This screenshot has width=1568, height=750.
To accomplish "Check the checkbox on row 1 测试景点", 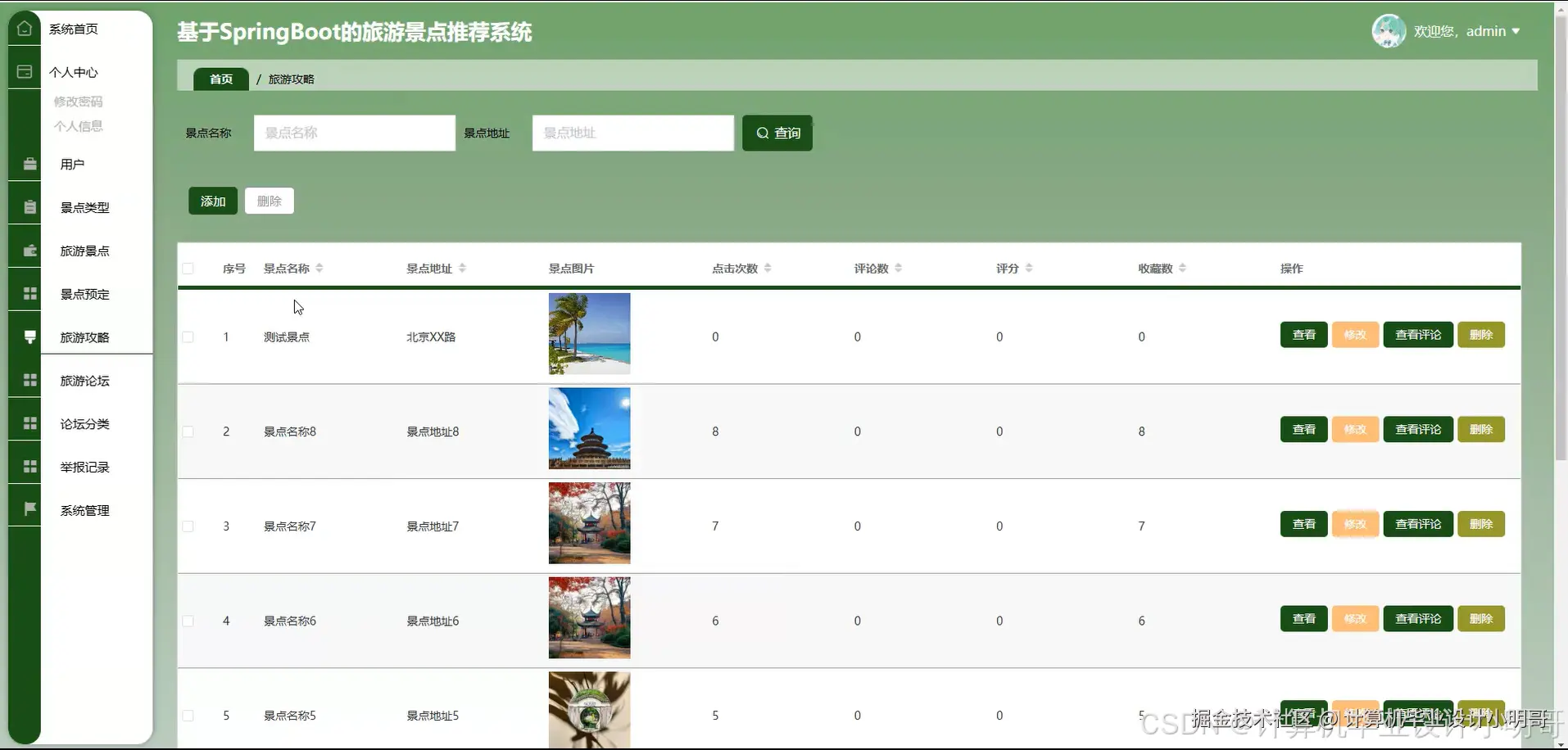I will point(188,337).
